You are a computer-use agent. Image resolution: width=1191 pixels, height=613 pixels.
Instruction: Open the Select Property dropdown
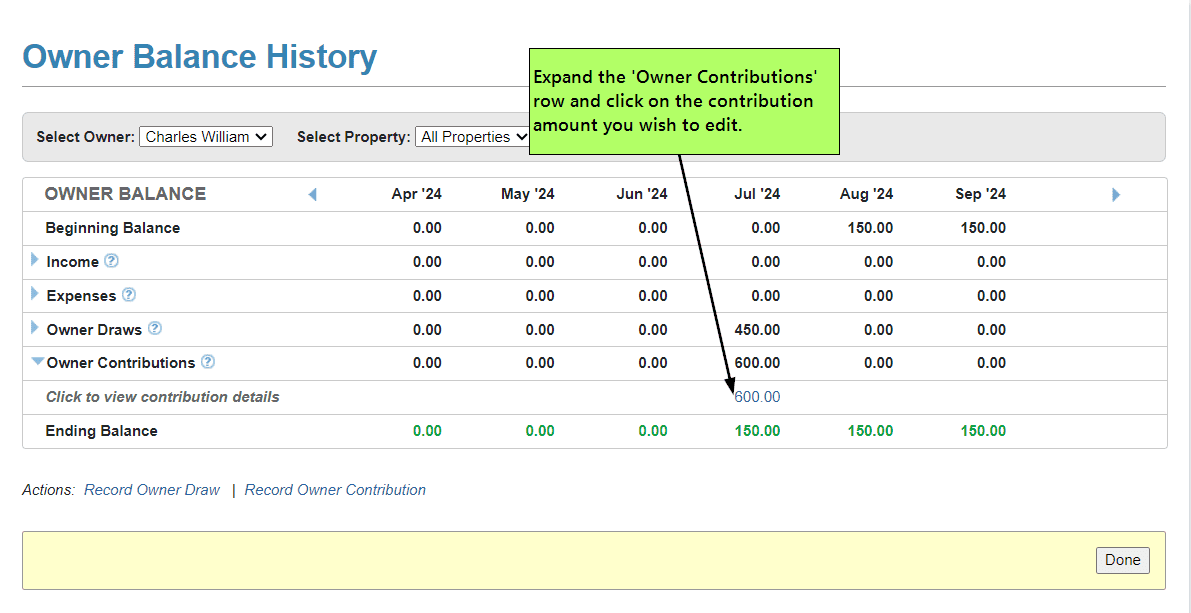[474, 137]
